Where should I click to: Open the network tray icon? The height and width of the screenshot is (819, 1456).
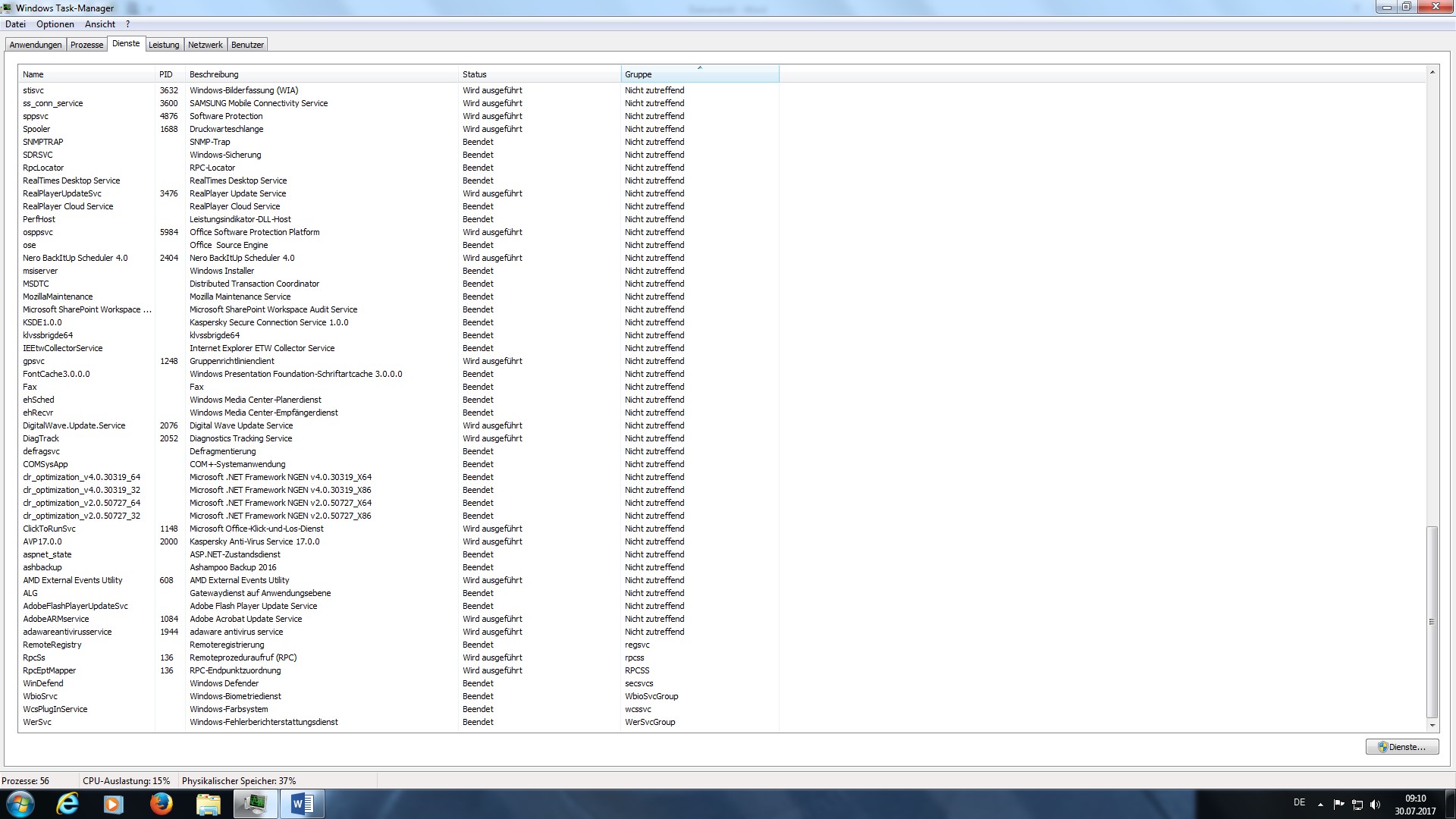pos(1357,805)
